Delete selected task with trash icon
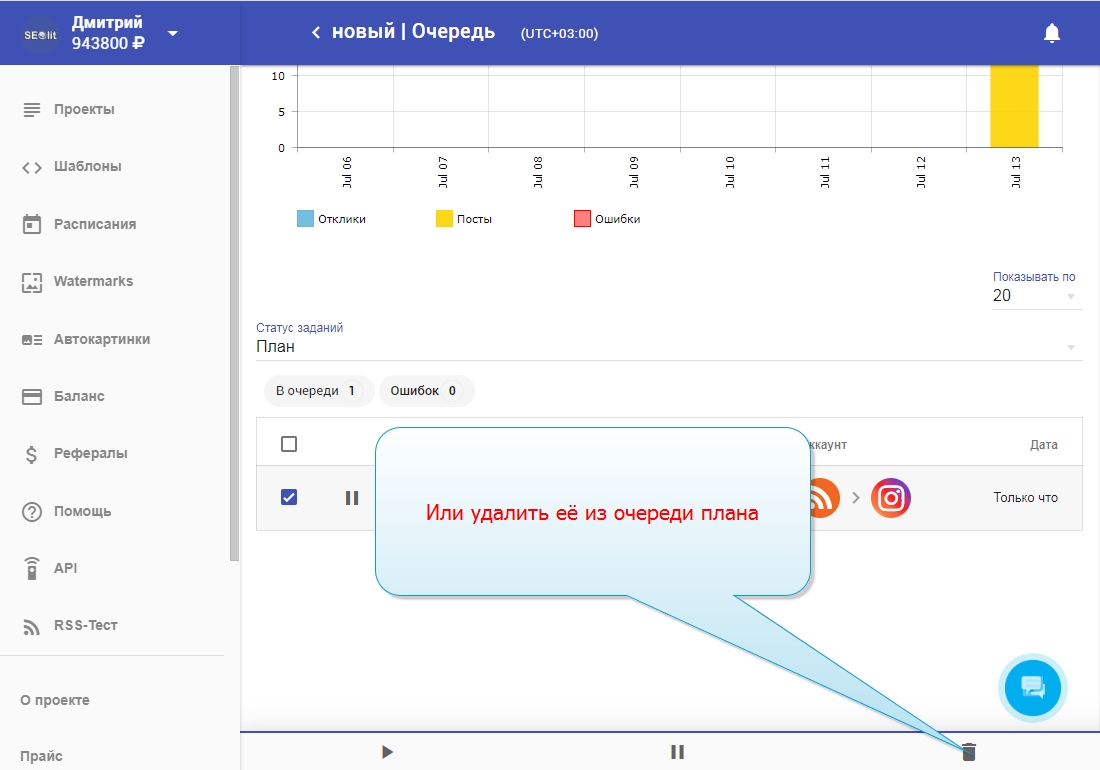 (x=968, y=752)
